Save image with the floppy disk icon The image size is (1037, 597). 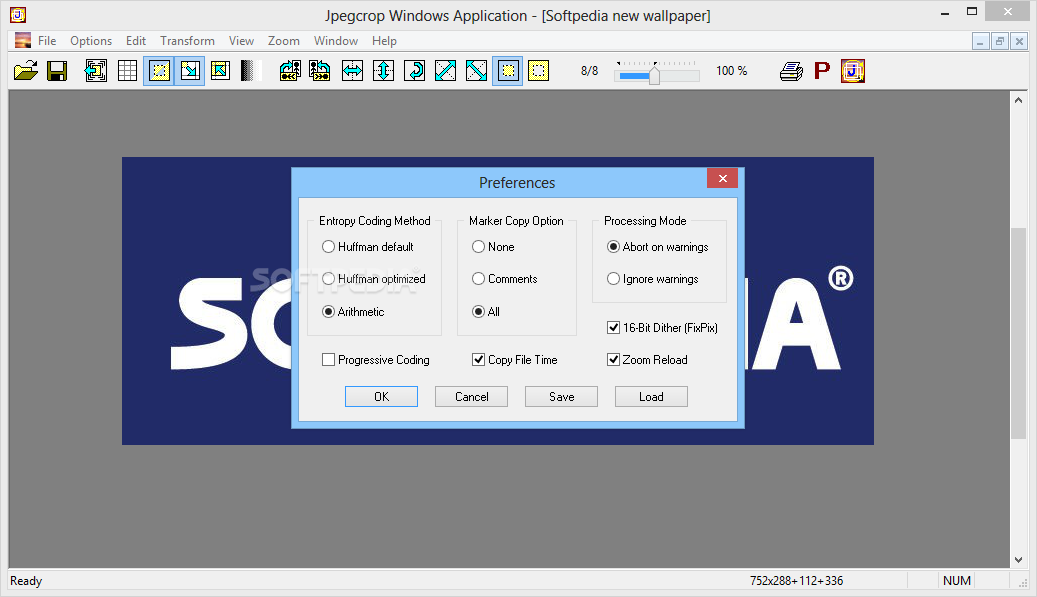click(58, 71)
